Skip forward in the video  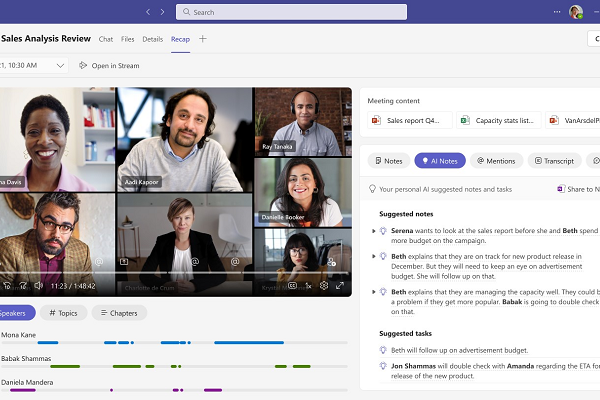point(23,286)
